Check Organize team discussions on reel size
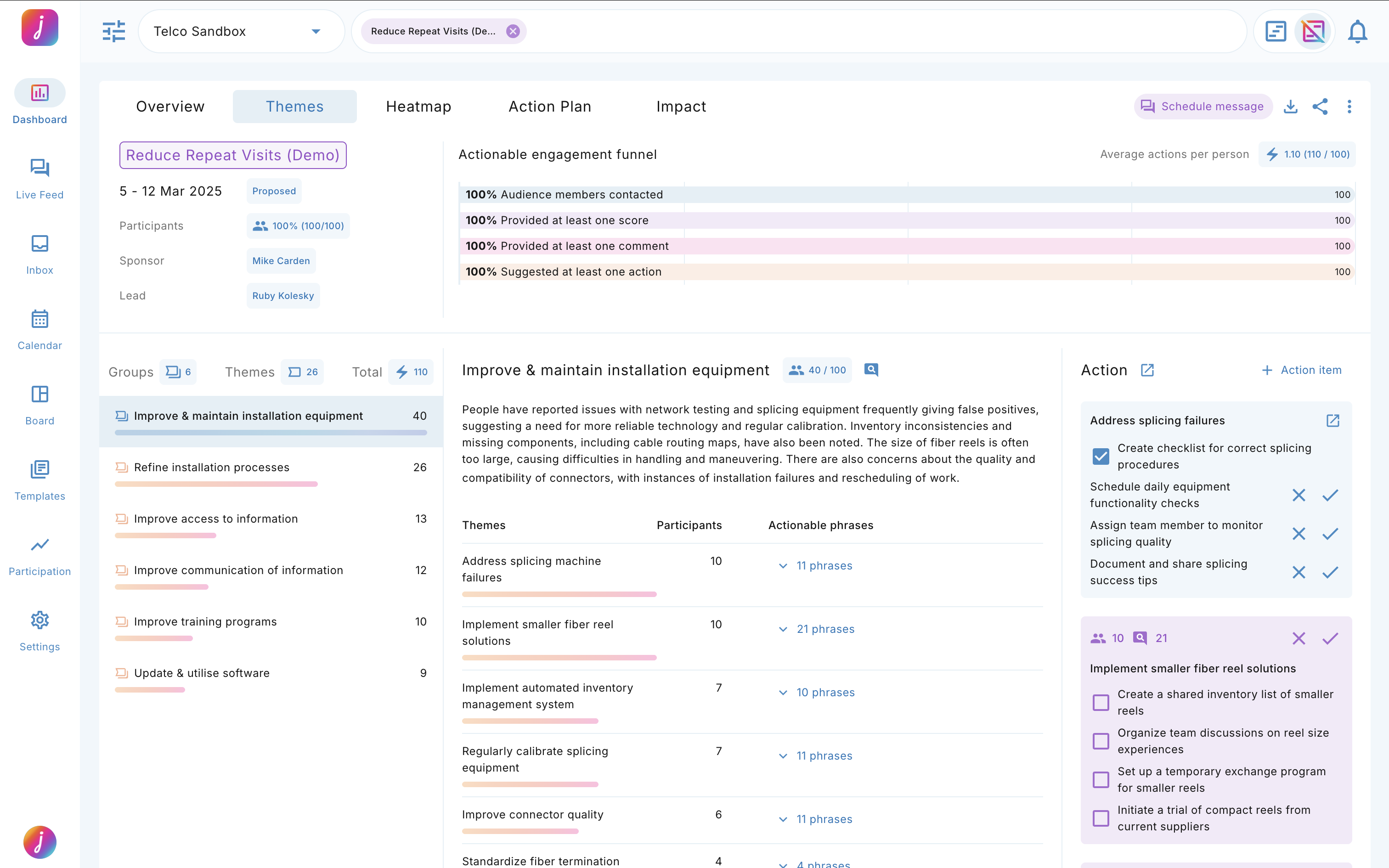Screen dimensions: 1389x868 pos(1100,741)
